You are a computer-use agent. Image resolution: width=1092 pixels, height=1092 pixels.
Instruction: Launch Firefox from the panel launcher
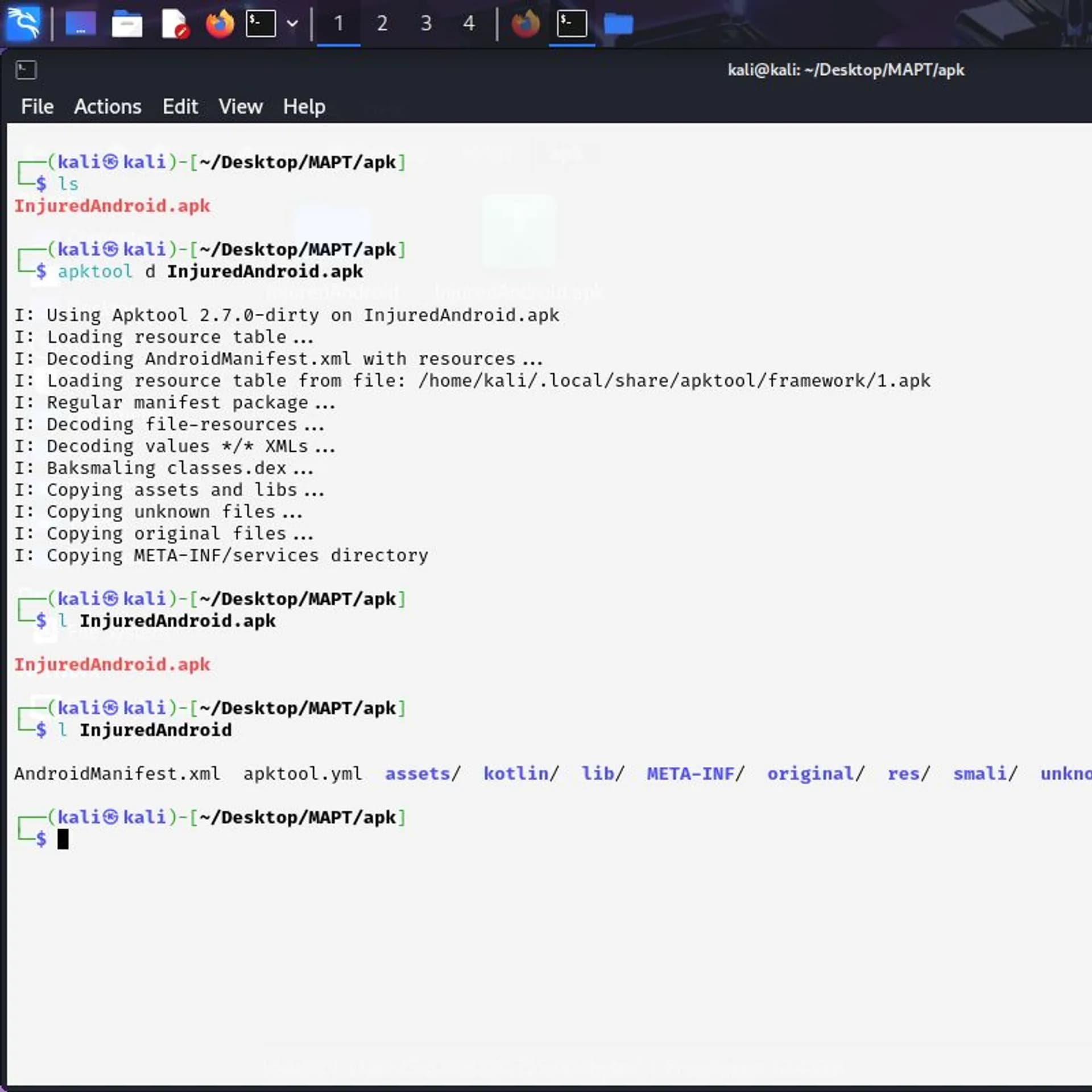pyautogui.click(x=220, y=24)
